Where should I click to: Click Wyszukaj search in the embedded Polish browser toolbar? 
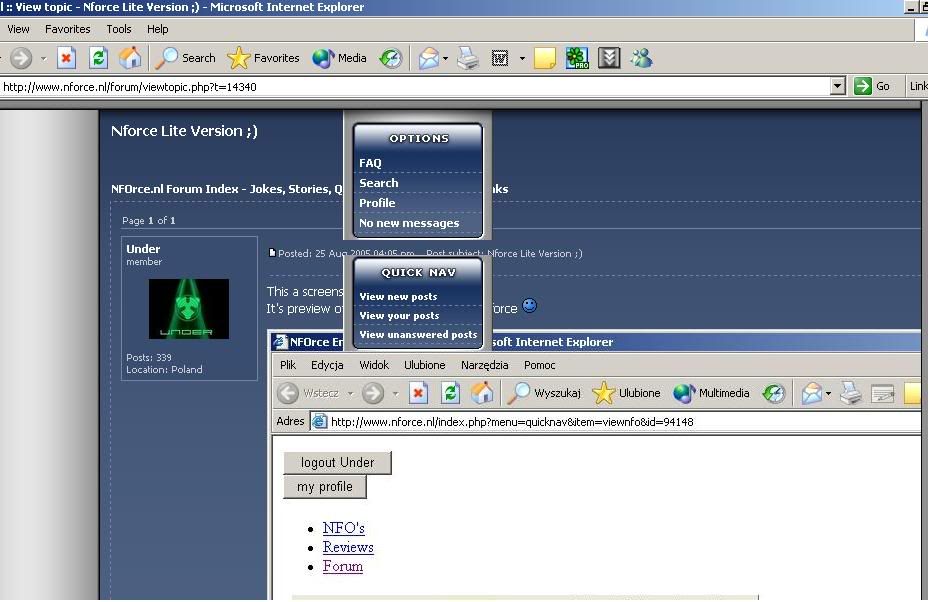click(544, 393)
